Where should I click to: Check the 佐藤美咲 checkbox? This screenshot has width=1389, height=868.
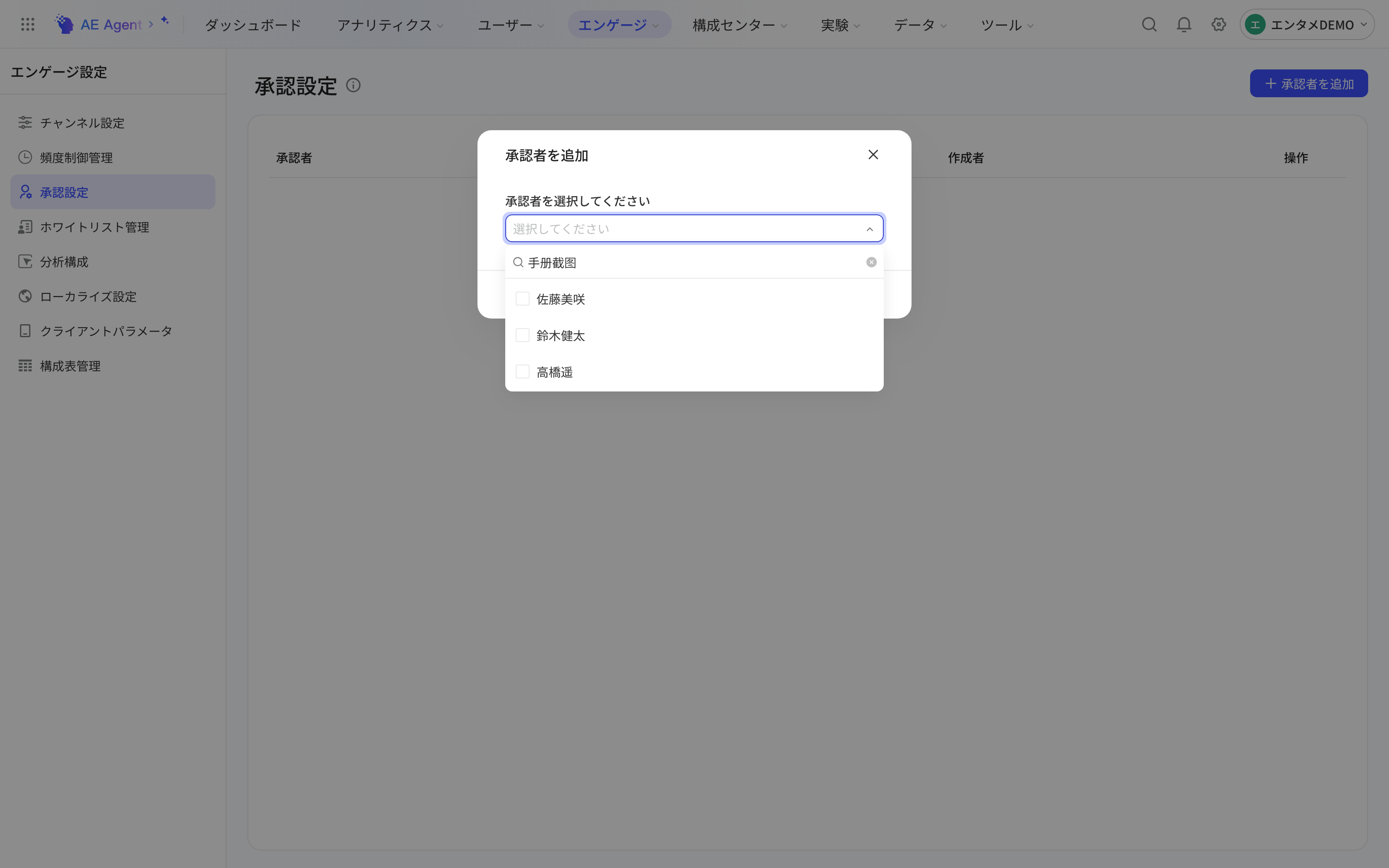[x=522, y=299]
